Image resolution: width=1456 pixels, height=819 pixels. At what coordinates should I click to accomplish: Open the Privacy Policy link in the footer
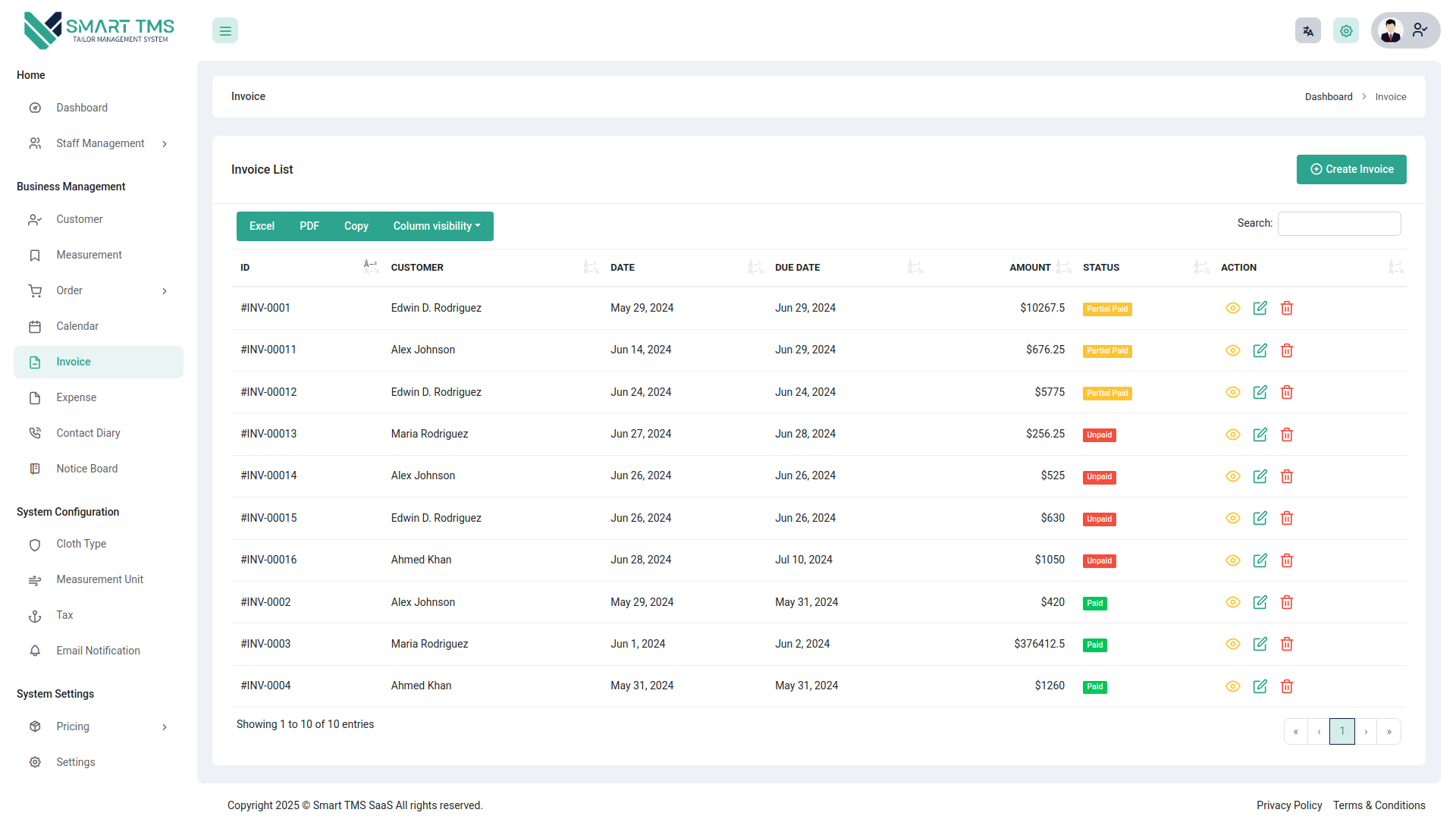(1289, 805)
